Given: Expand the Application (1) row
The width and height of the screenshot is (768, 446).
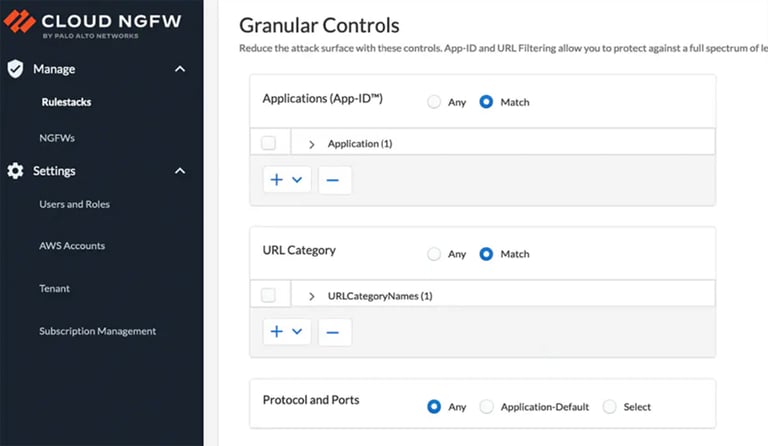Looking at the screenshot, I should [x=312, y=144].
